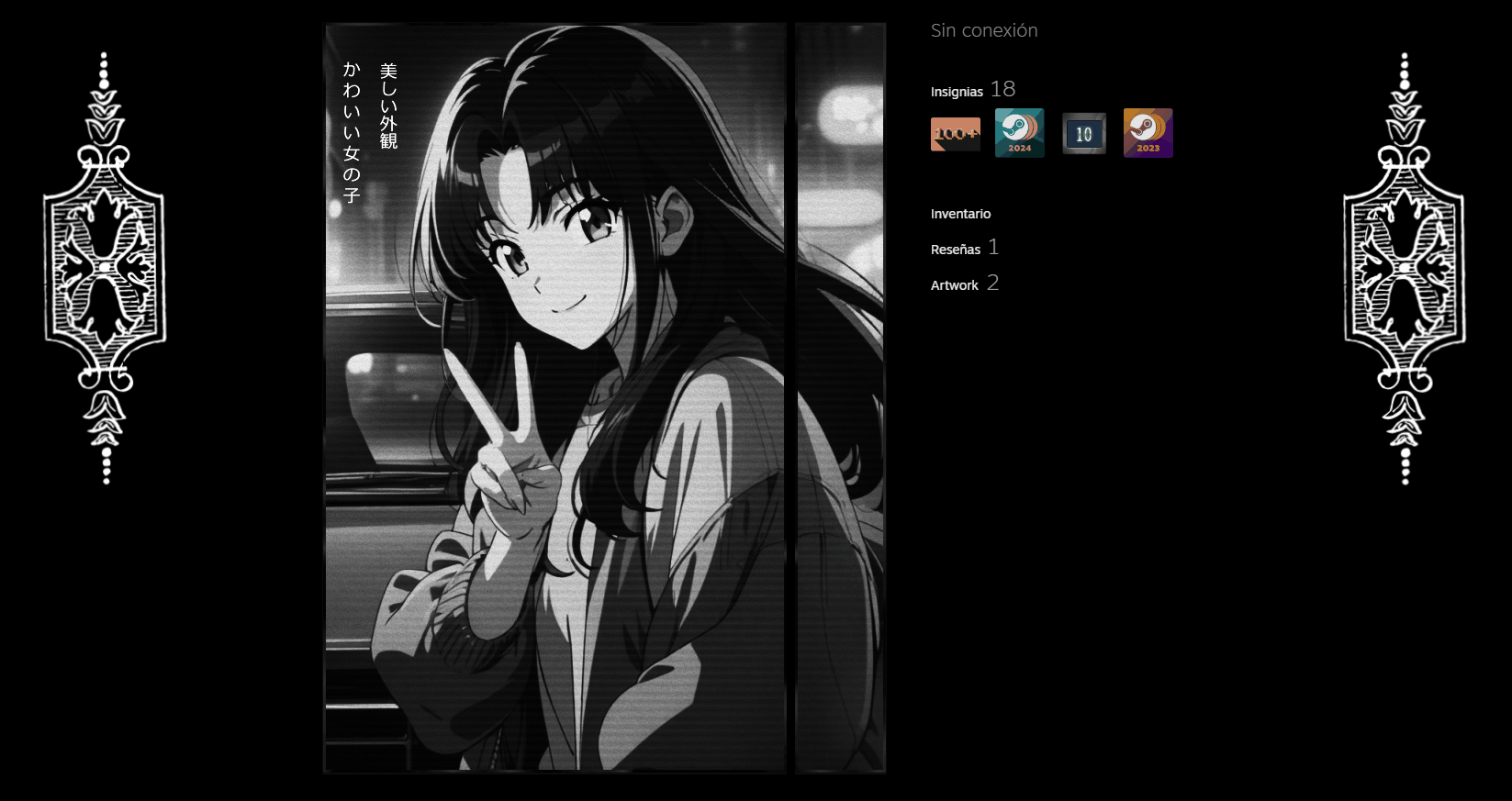Open the Artwork 2 link

point(964,284)
